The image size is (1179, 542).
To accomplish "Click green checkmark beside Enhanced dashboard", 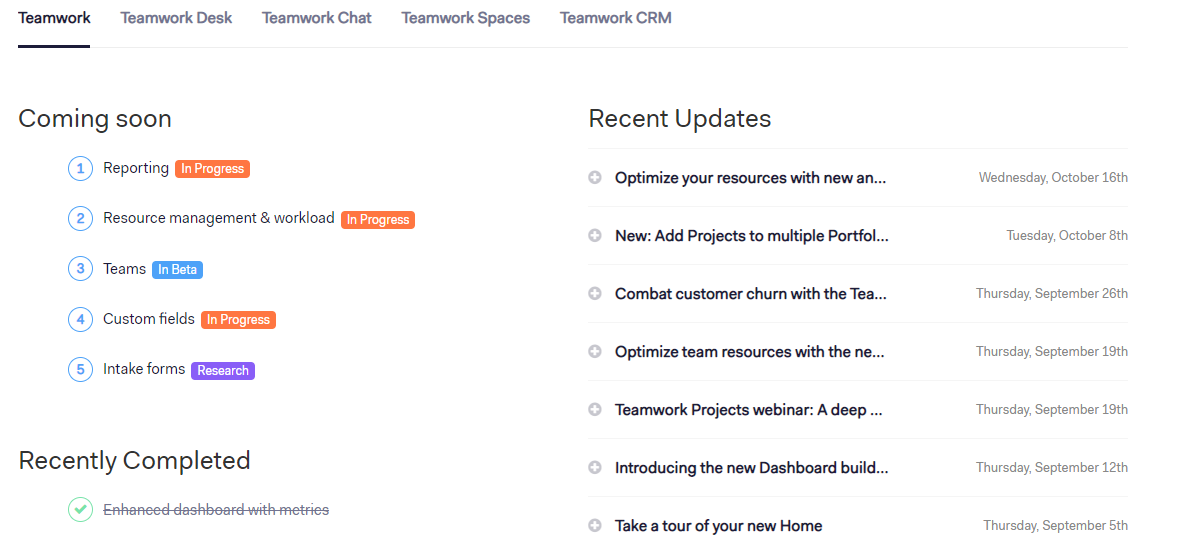I will (x=80, y=510).
